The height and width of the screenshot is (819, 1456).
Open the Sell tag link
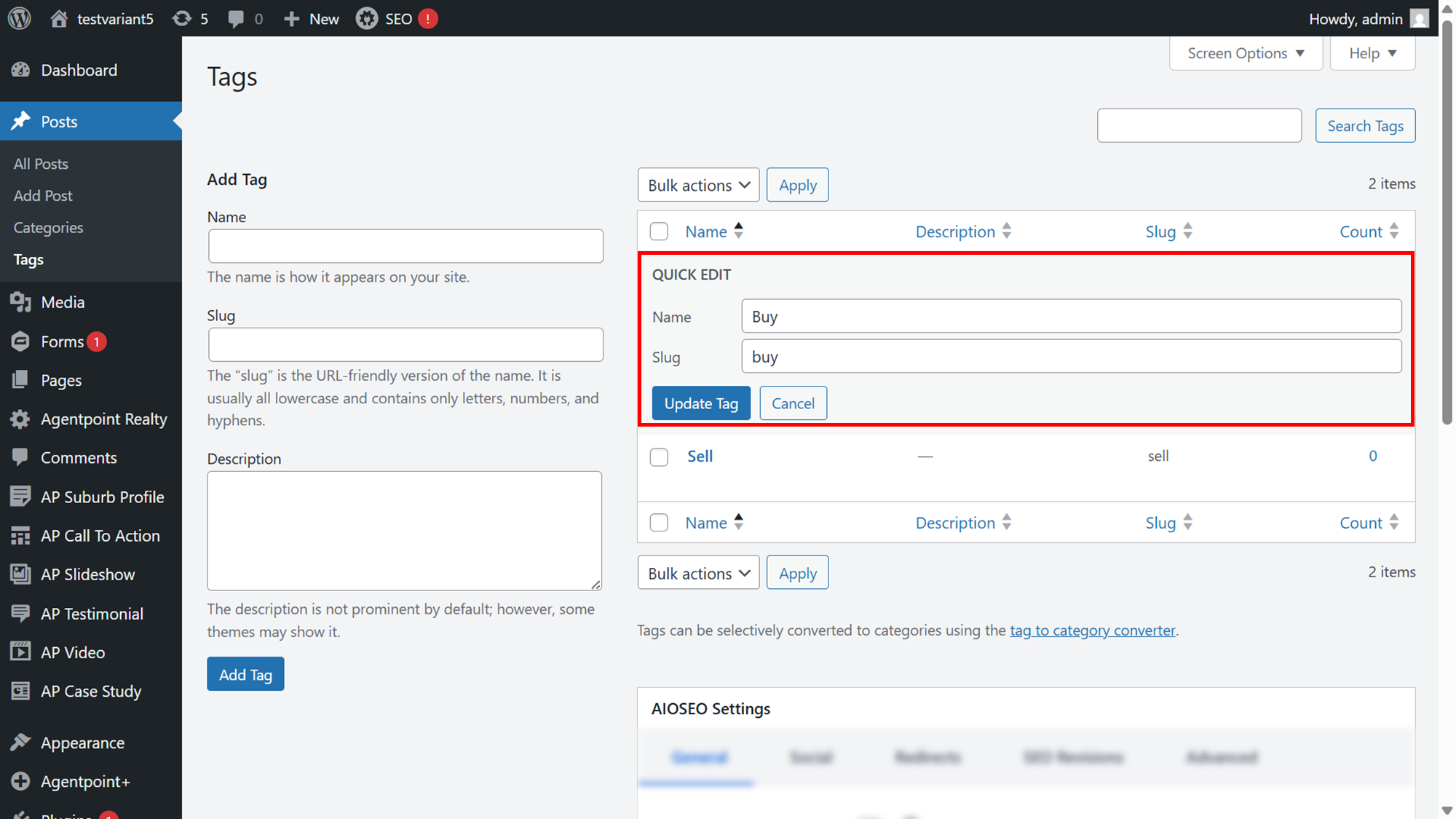click(x=700, y=456)
